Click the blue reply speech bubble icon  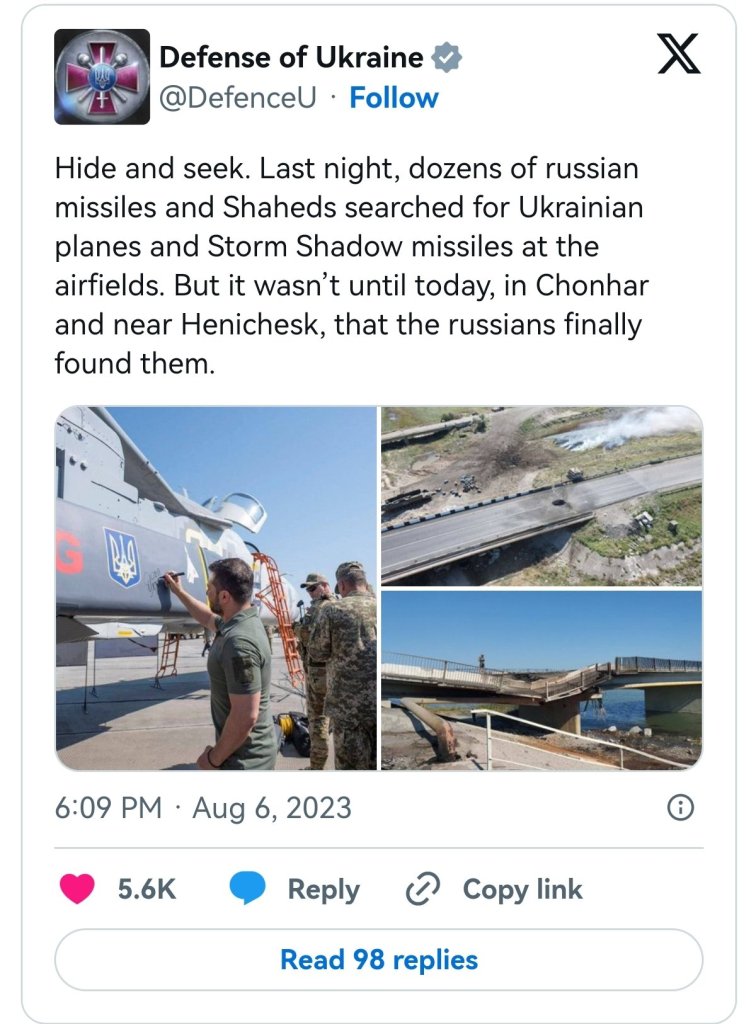247,889
